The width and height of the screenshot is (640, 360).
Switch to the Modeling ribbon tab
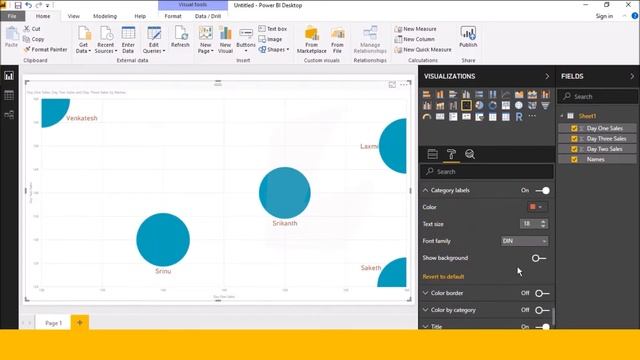105,16
